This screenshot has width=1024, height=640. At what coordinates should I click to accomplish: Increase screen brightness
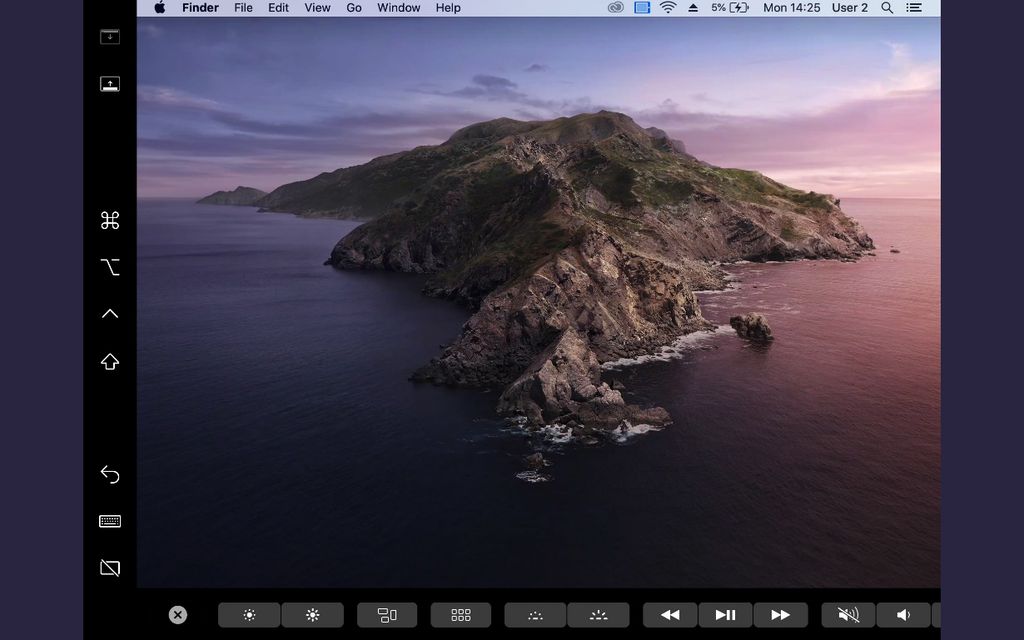coord(312,614)
